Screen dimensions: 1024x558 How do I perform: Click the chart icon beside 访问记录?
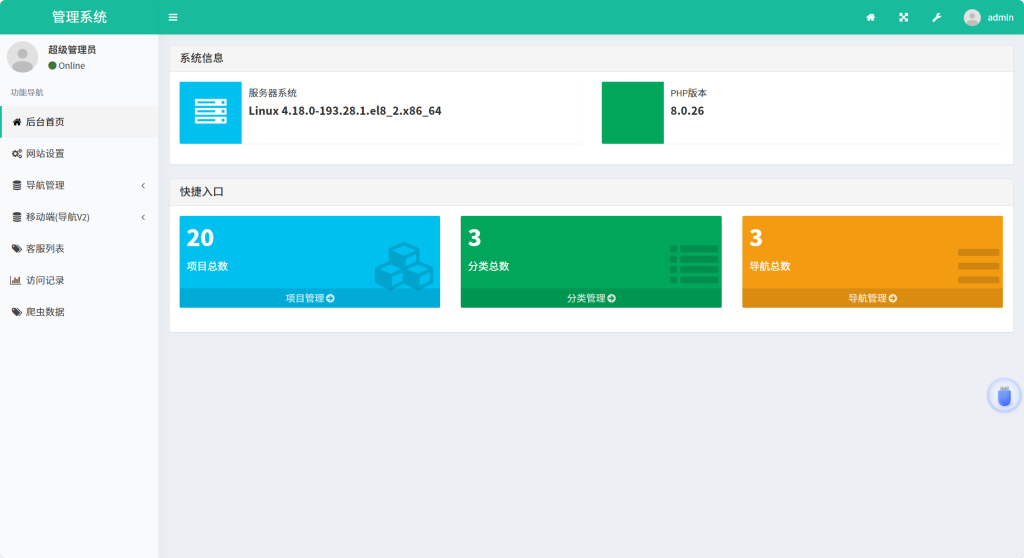[x=16, y=281]
